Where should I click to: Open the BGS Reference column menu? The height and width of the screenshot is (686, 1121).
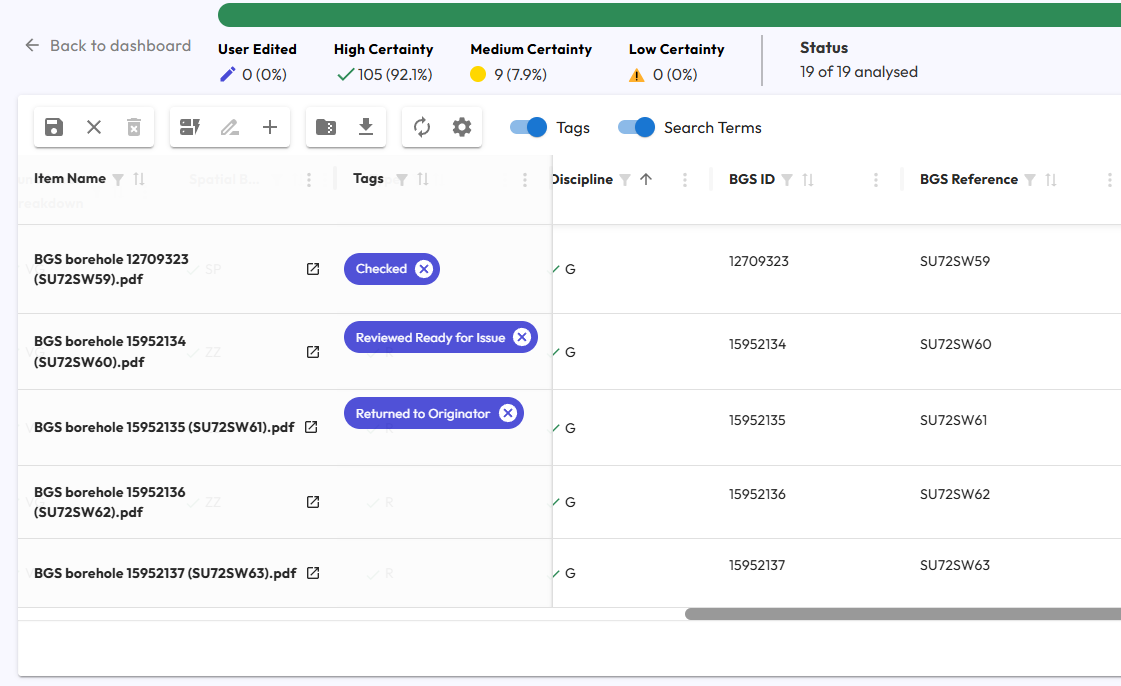tap(1109, 179)
